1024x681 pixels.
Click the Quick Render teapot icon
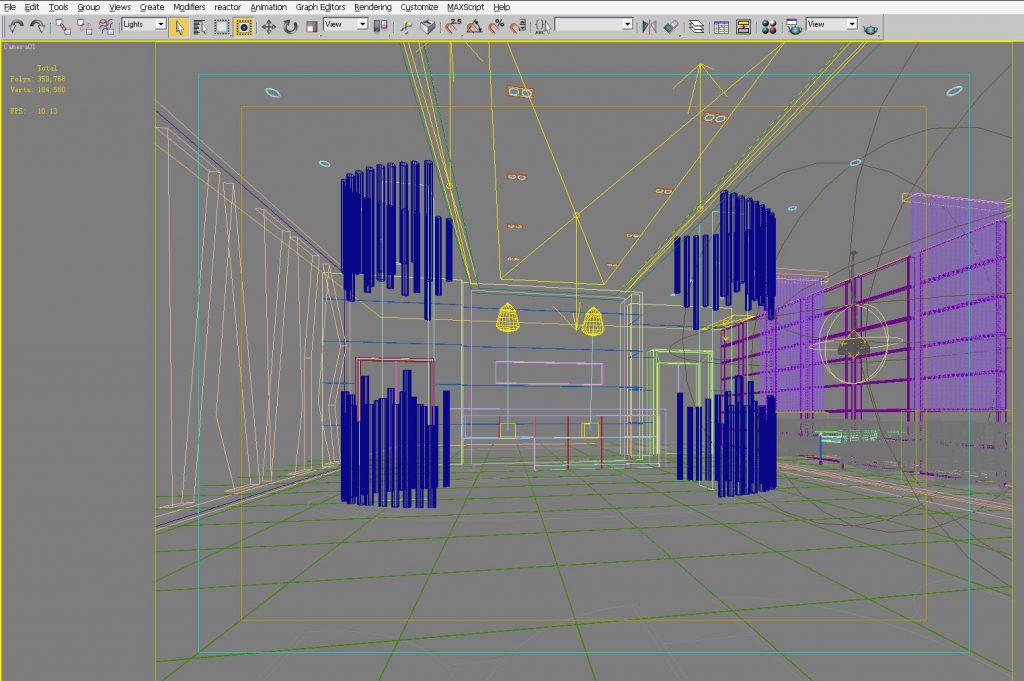tap(869, 28)
